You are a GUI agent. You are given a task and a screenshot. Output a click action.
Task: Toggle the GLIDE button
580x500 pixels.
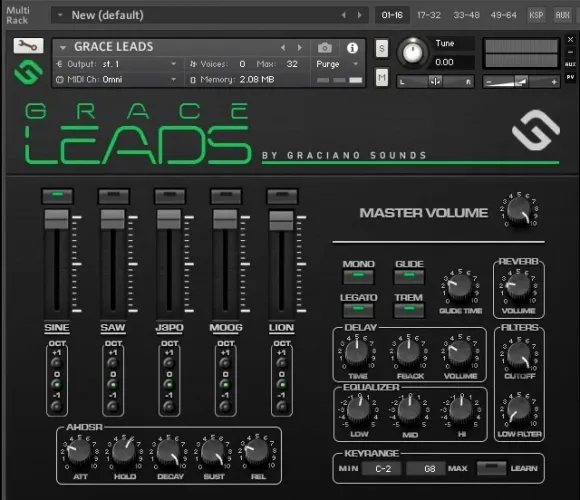click(x=409, y=277)
